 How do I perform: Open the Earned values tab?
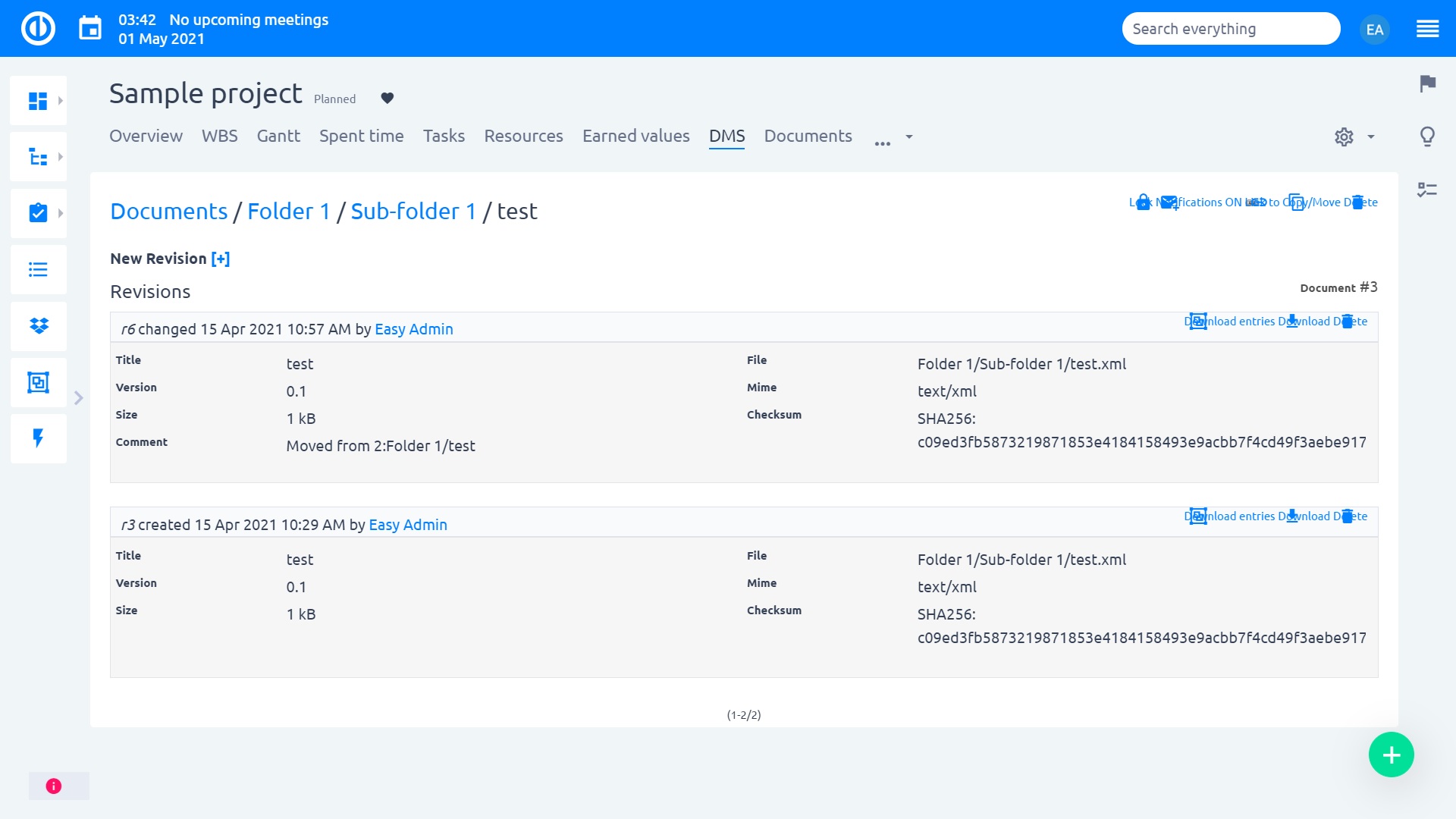click(635, 136)
